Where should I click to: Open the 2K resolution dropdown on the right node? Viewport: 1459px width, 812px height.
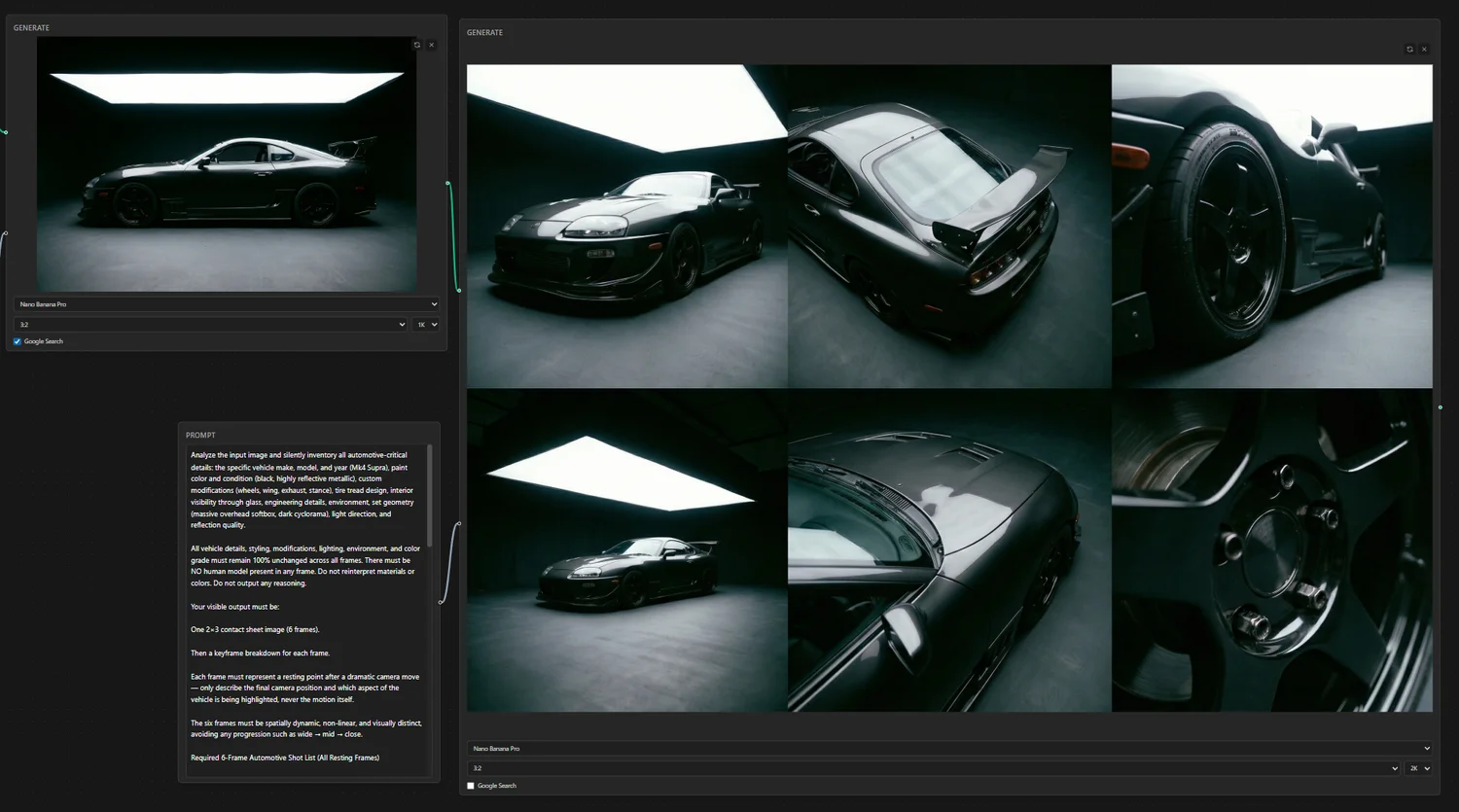pos(1417,767)
